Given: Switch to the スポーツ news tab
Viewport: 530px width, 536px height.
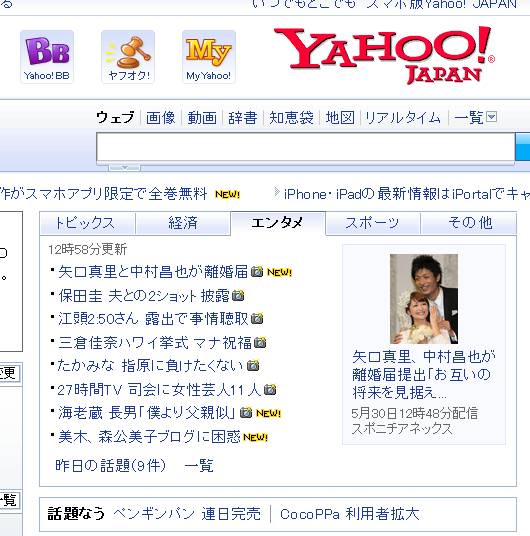Looking at the screenshot, I should click(x=372, y=223).
